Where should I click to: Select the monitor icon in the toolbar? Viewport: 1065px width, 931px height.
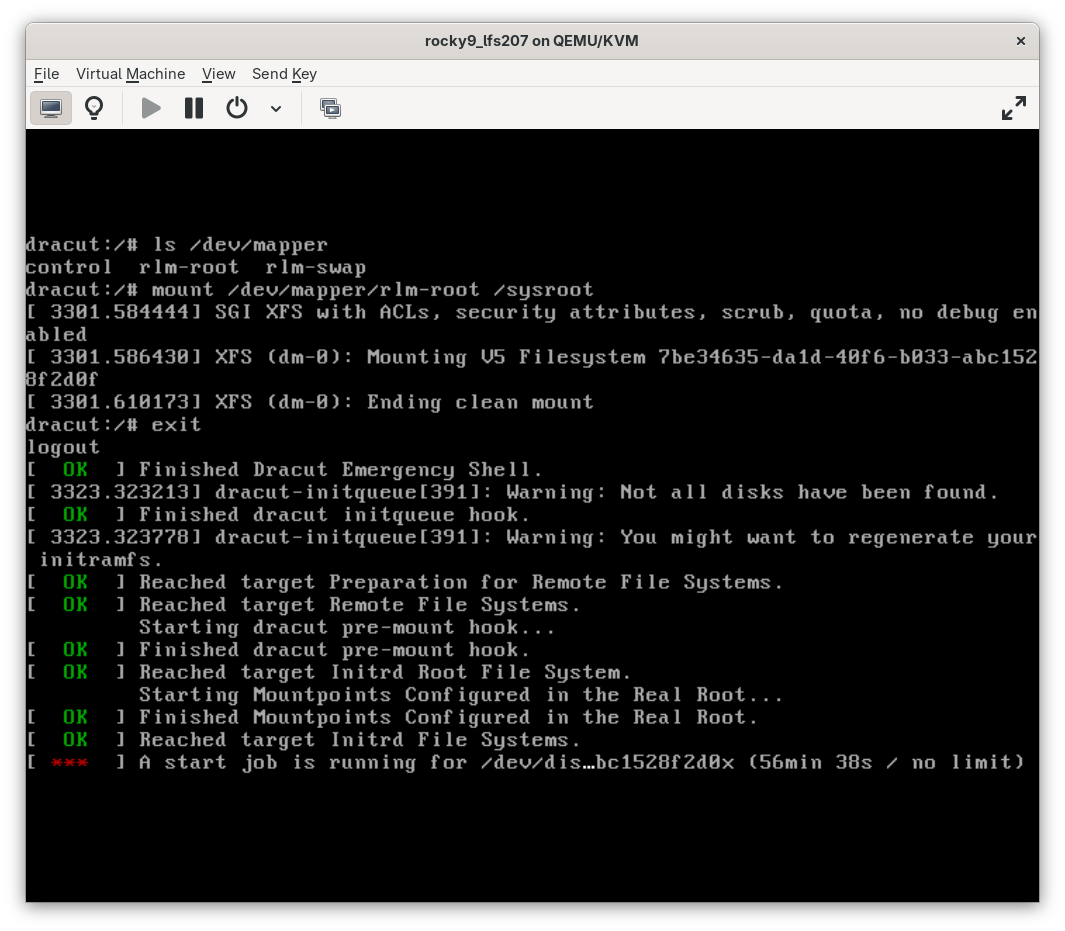click(x=51, y=107)
